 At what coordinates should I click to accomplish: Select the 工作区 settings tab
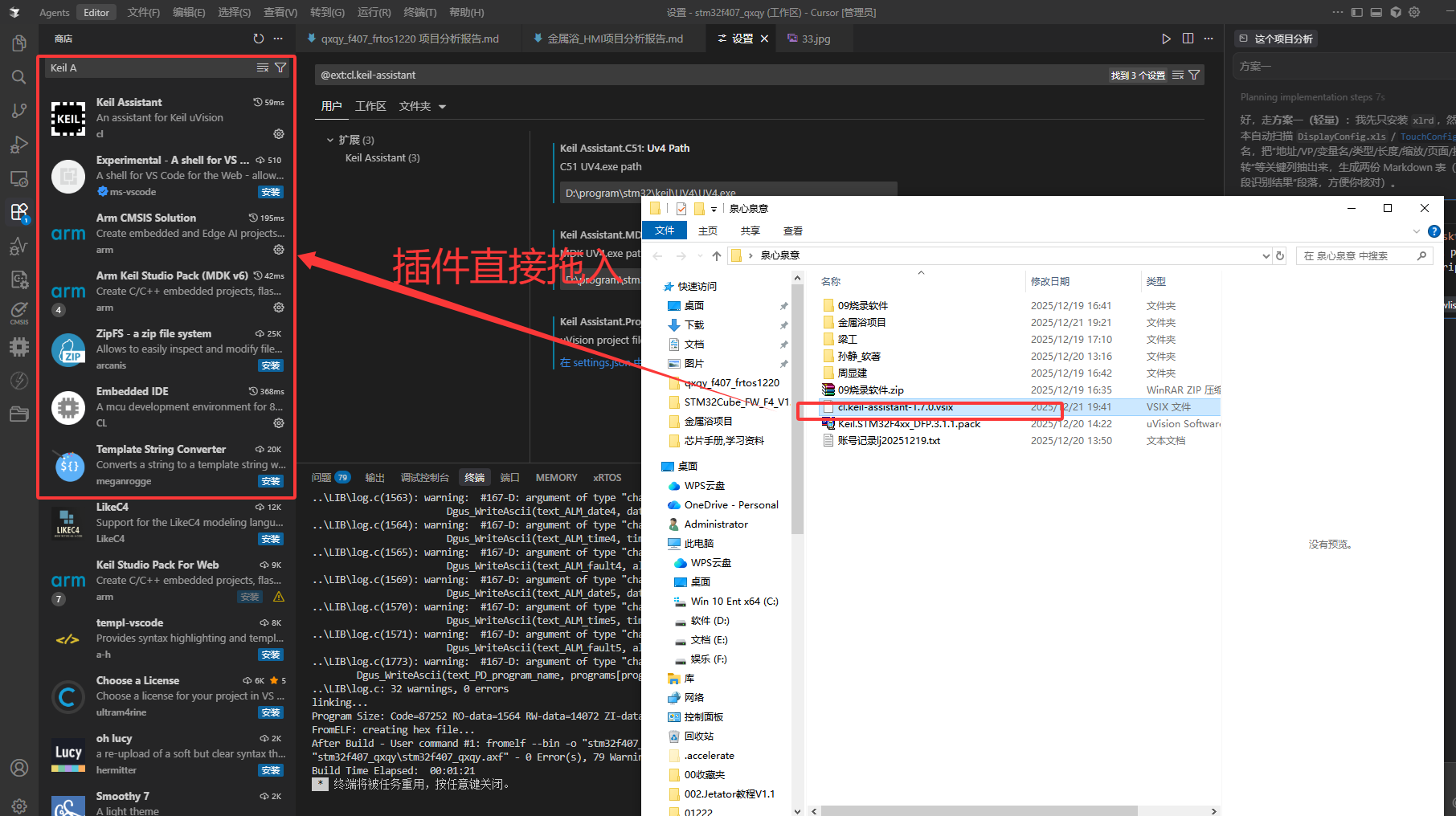370,106
